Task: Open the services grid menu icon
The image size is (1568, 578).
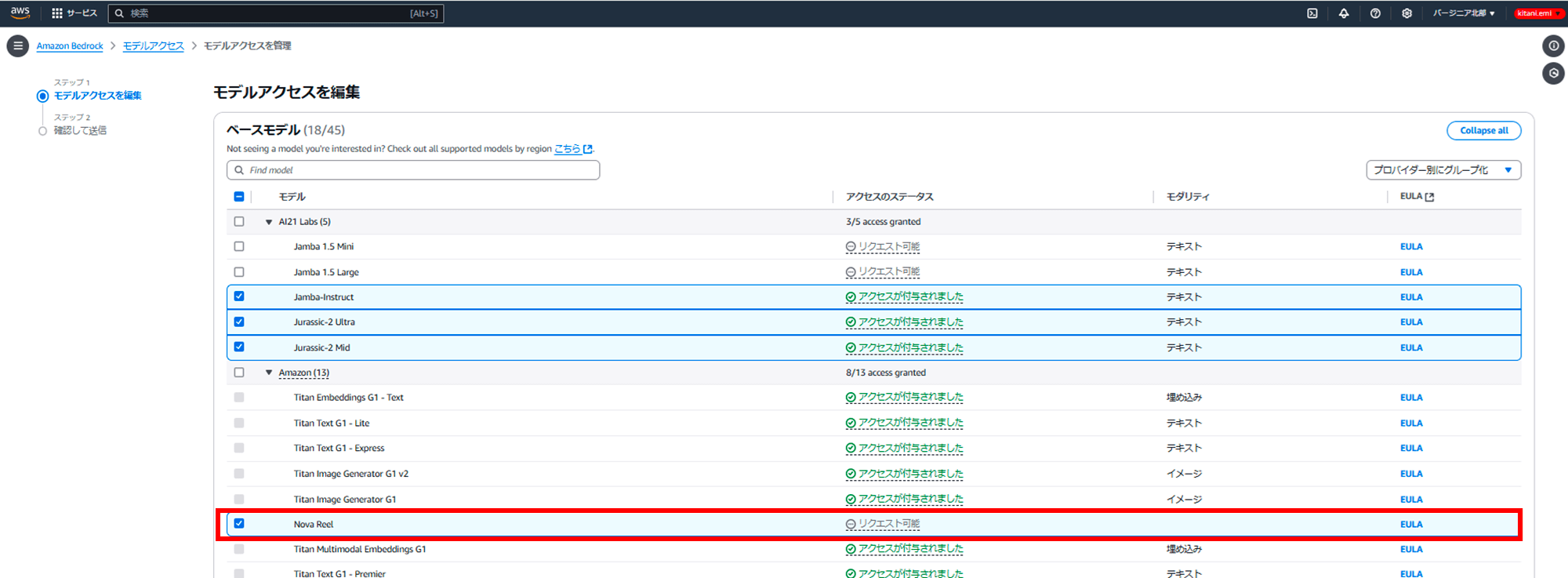Action: tap(56, 13)
